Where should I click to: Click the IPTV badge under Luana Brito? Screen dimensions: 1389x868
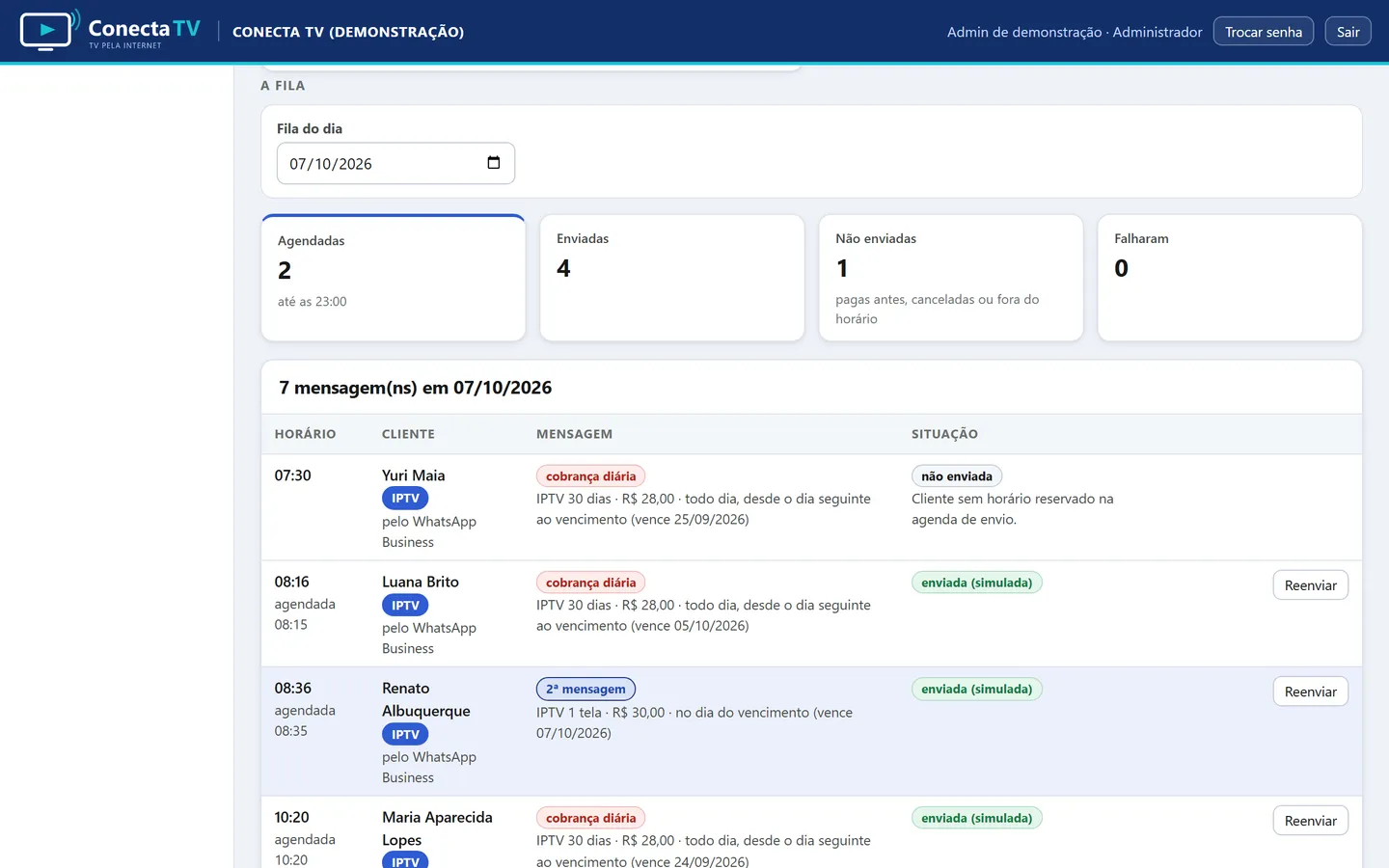click(x=405, y=606)
